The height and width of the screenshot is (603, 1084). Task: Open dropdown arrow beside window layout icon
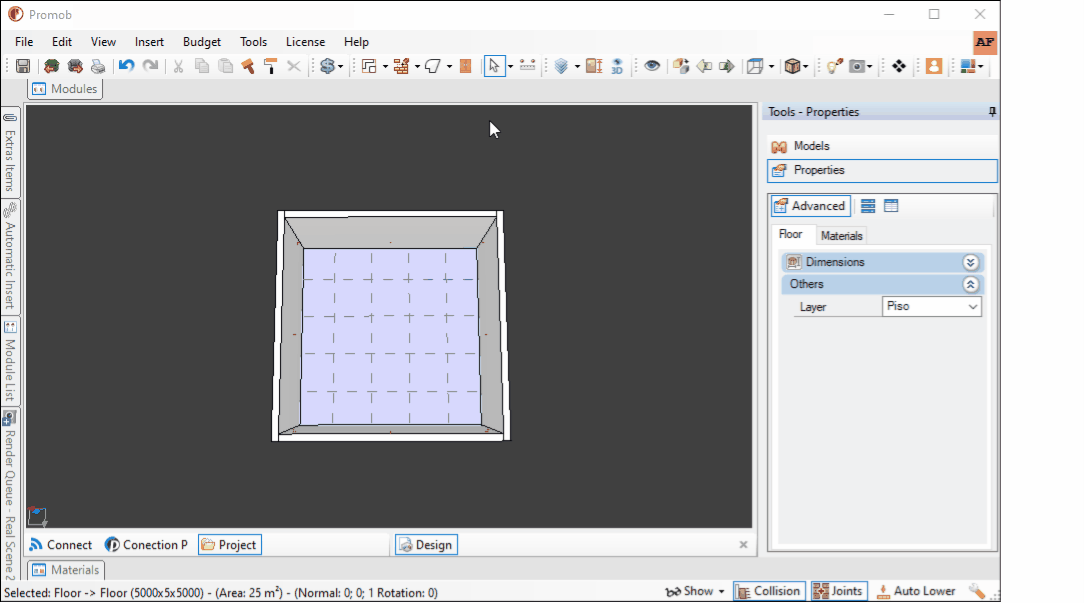(x=982, y=66)
